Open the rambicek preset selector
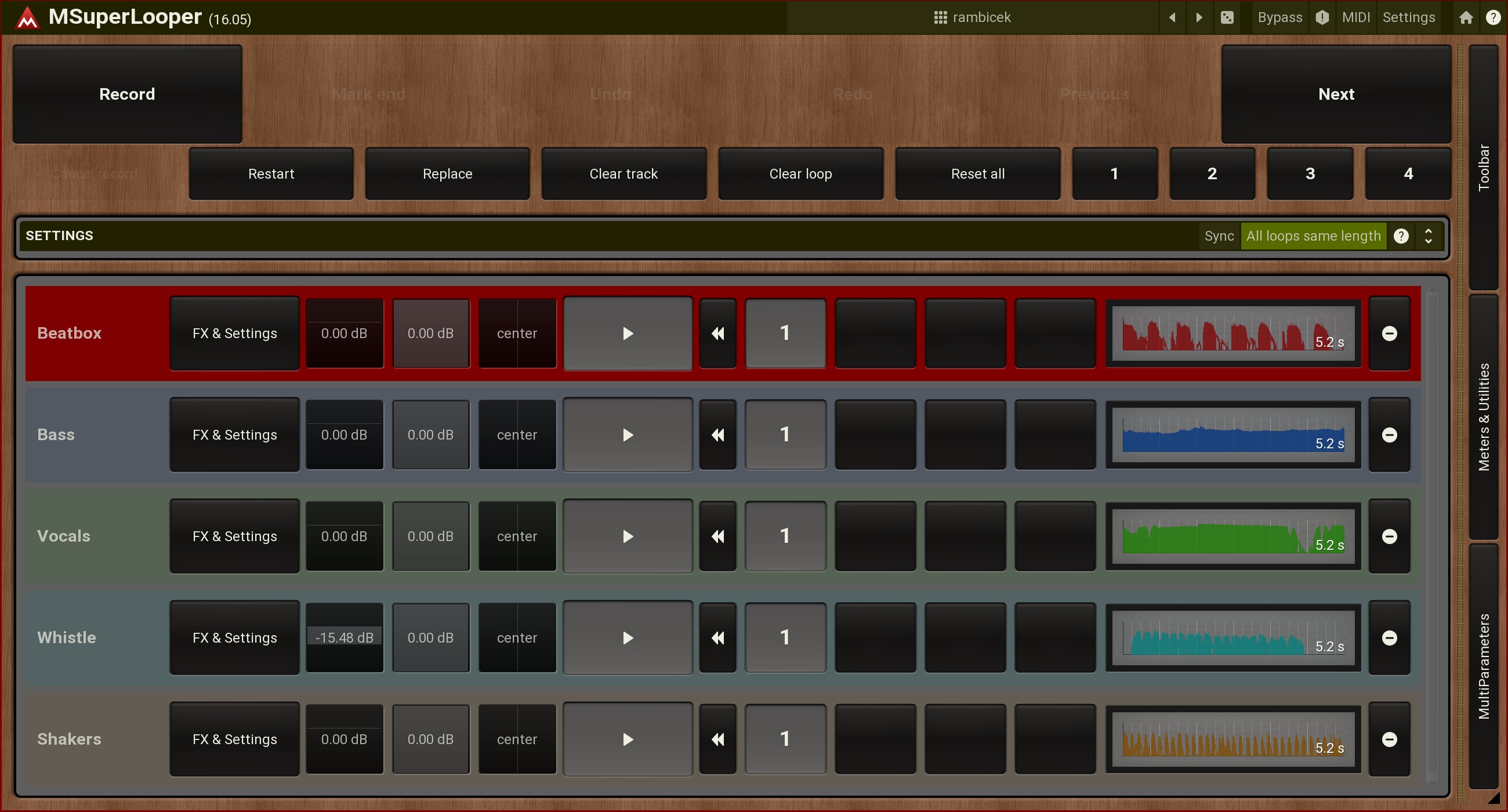The width and height of the screenshot is (1508, 812). coord(971,17)
